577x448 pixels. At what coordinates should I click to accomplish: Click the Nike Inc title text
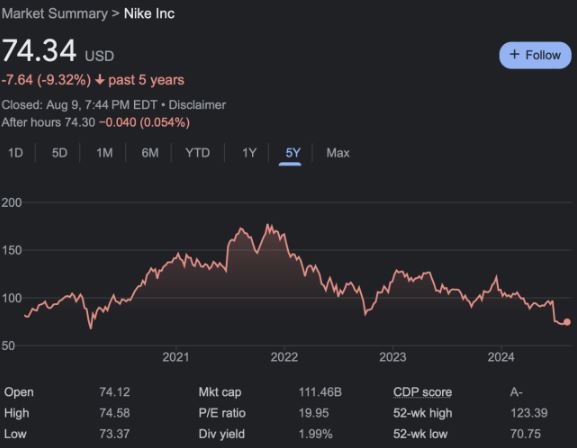pos(149,14)
